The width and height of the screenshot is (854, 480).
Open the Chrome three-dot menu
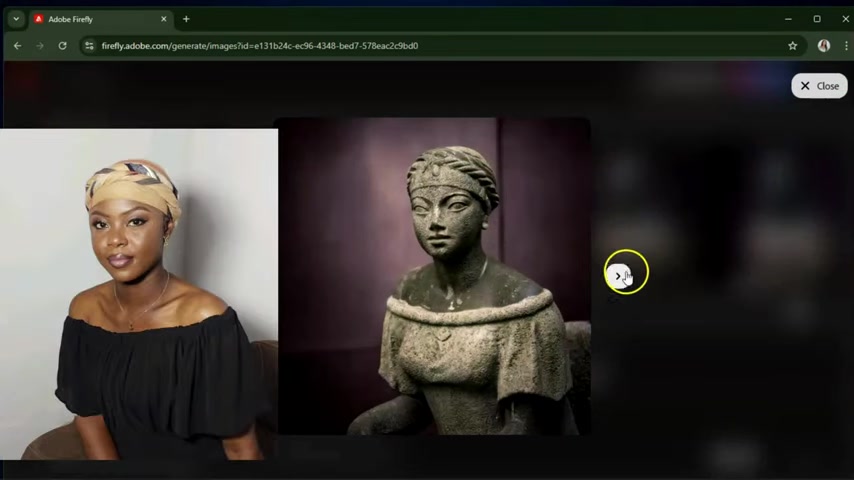[x=846, y=46]
